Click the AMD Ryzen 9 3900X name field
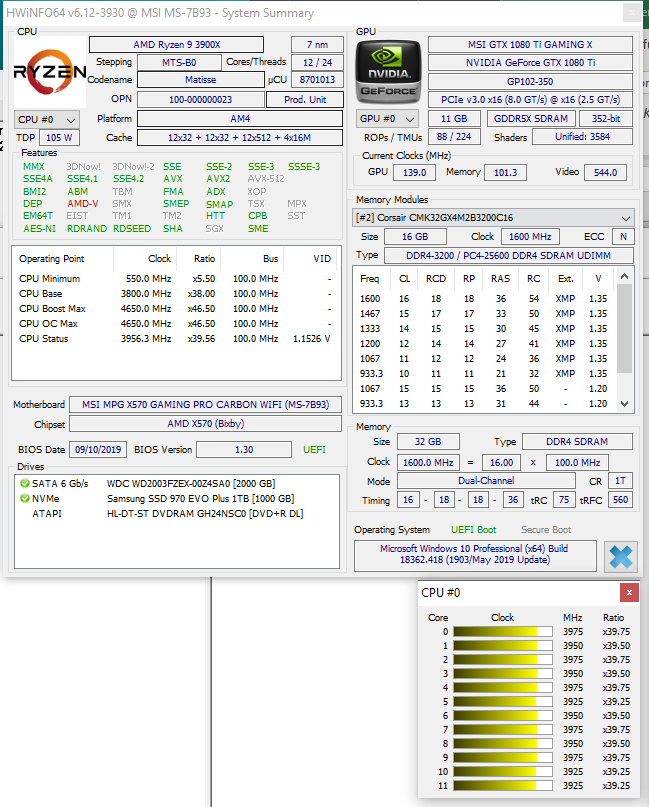The image size is (649, 807). pyautogui.click(x=177, y=45)
